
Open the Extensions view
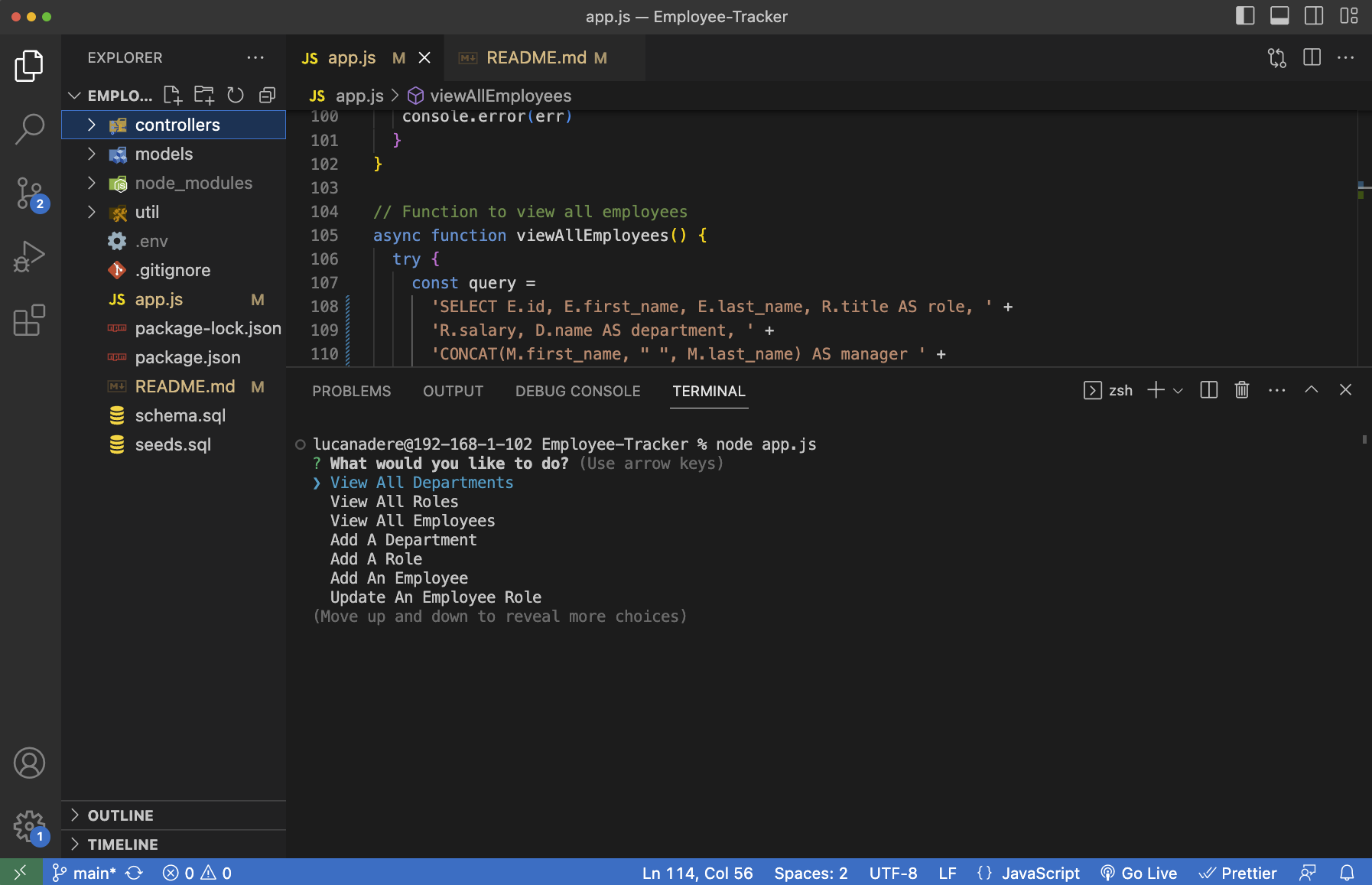pos(29,320)
